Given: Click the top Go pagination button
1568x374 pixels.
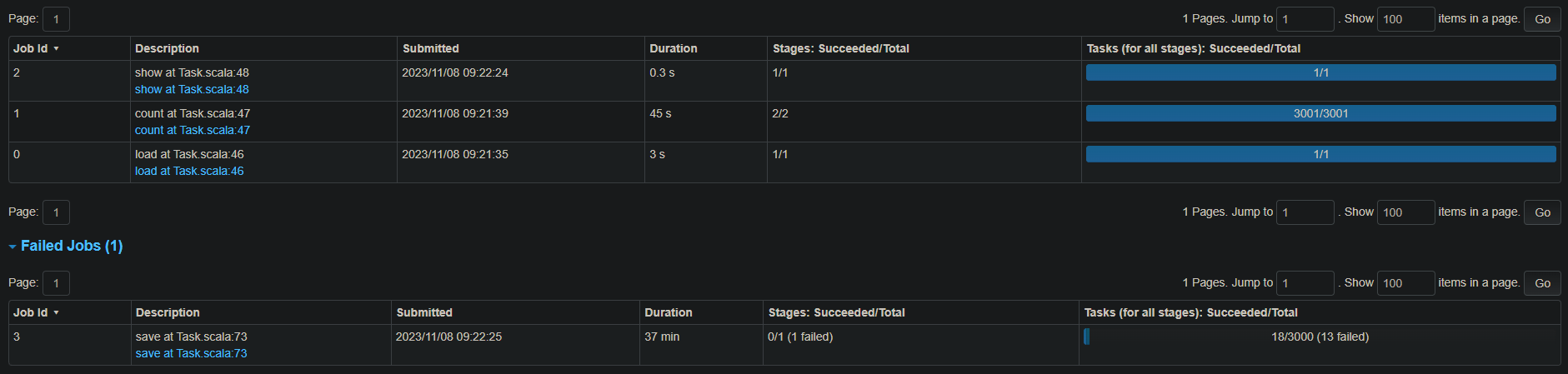Looking at the screenshot, I should point(1542,19).
